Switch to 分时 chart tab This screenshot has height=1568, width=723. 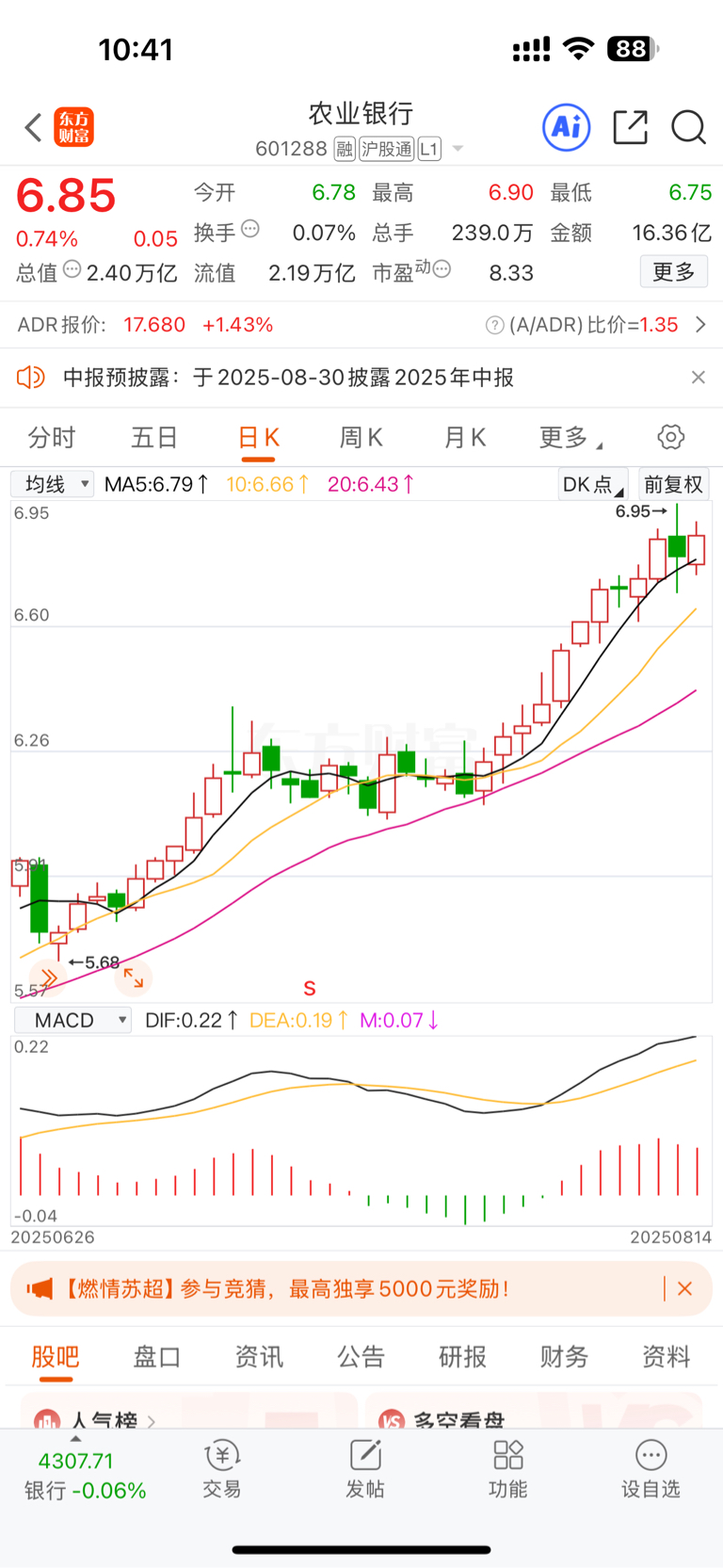(52, 438)
